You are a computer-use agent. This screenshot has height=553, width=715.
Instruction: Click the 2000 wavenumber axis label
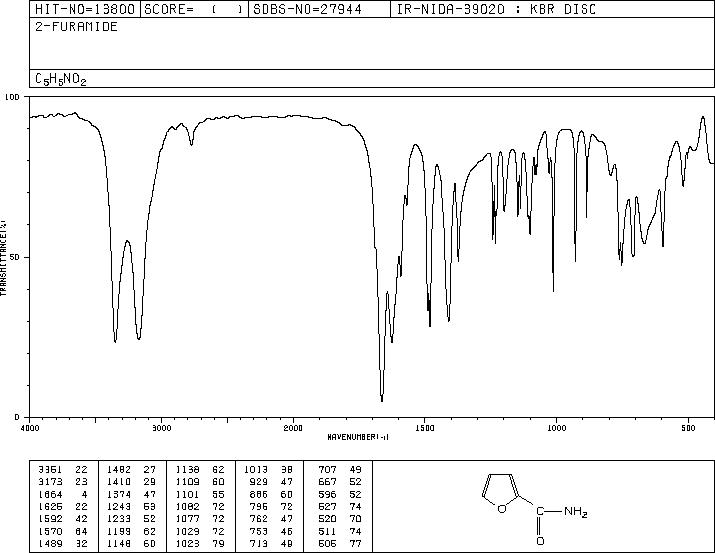[x=293, y=428]
